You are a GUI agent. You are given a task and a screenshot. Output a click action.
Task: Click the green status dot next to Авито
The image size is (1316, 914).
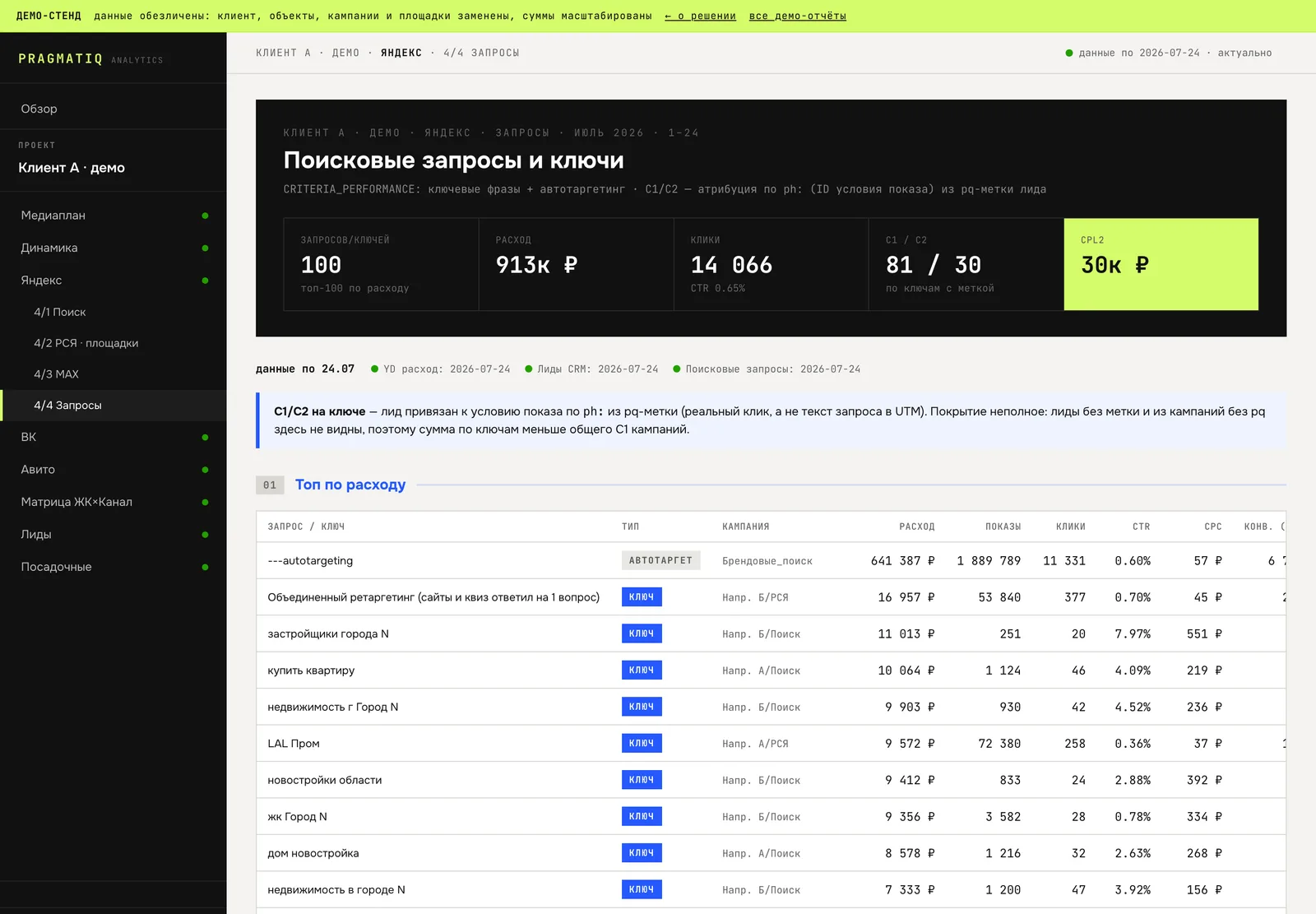click(x=205, y=470)
